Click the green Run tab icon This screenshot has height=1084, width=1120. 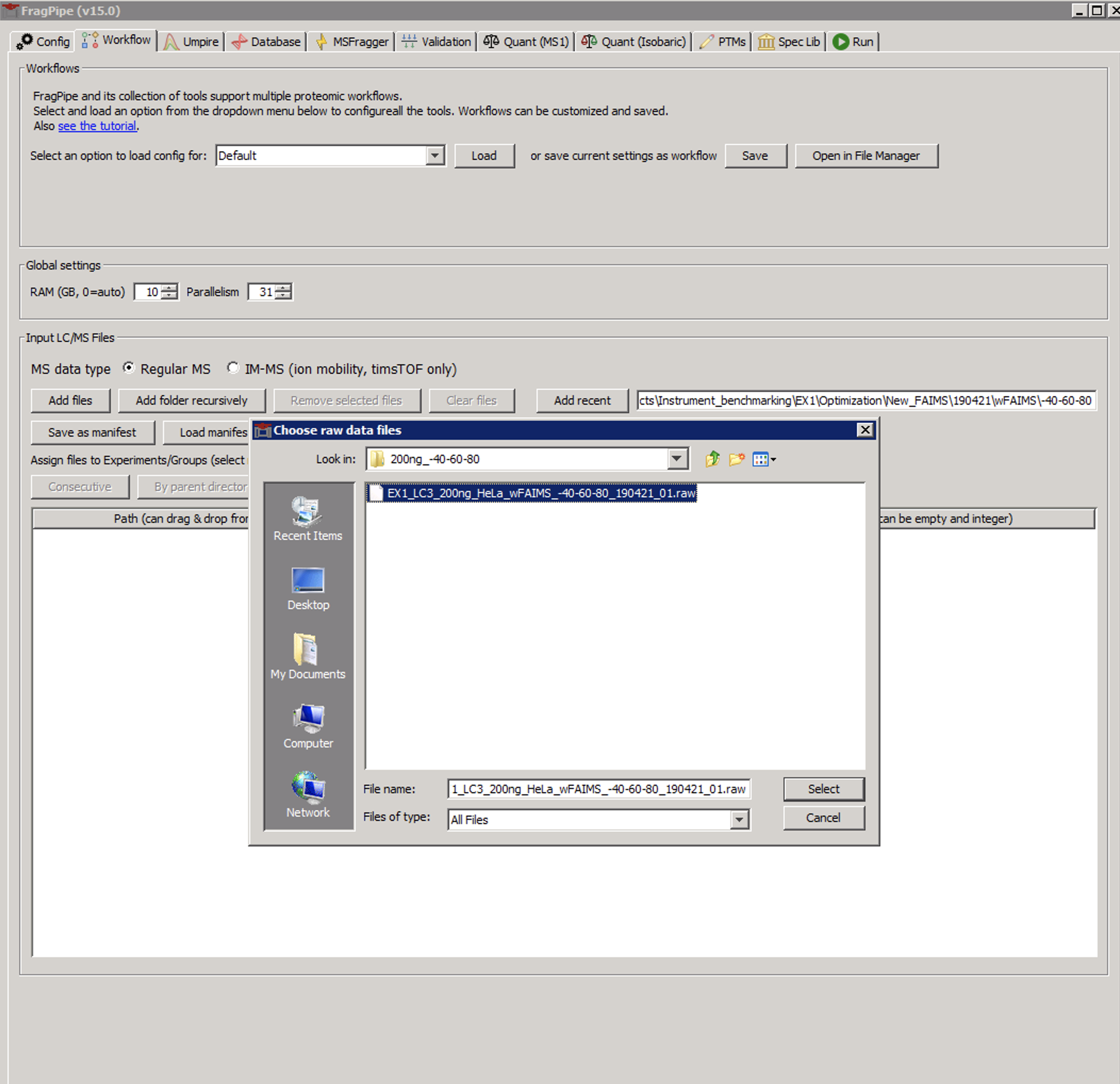coord(840,41)
